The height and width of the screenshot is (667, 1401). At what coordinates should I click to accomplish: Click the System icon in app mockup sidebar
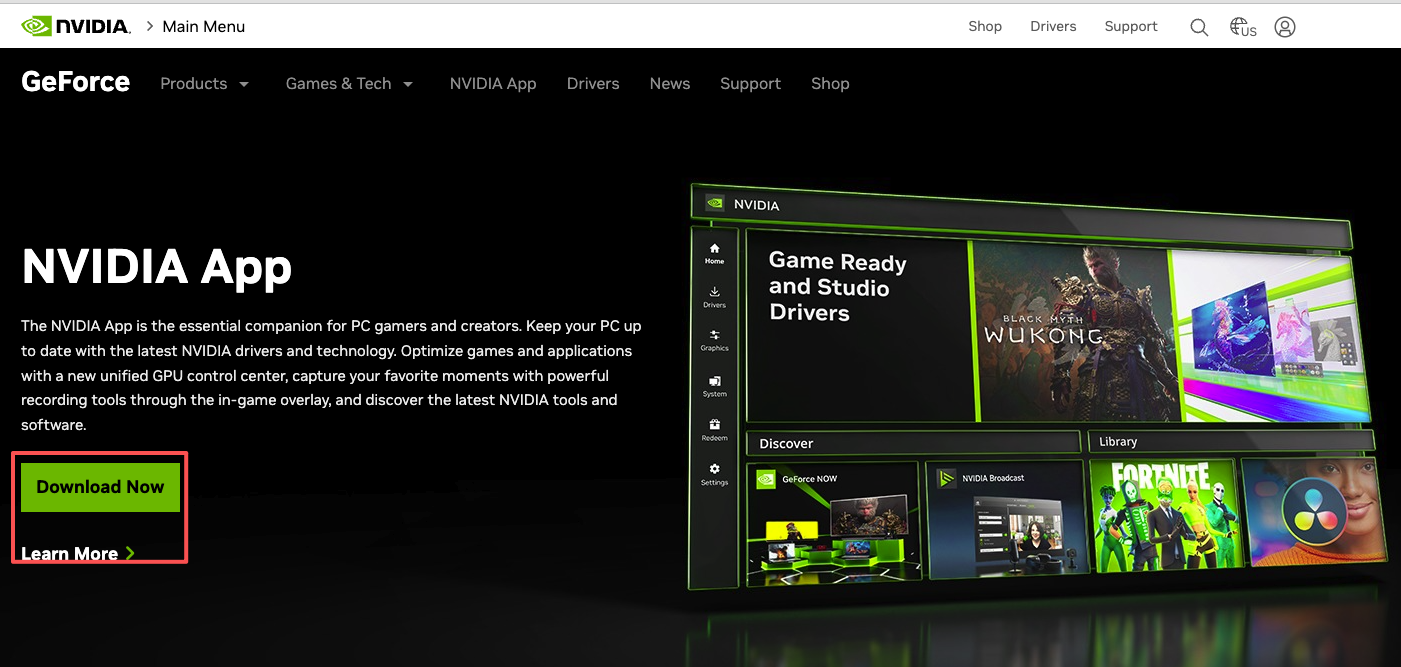point(714,381)
